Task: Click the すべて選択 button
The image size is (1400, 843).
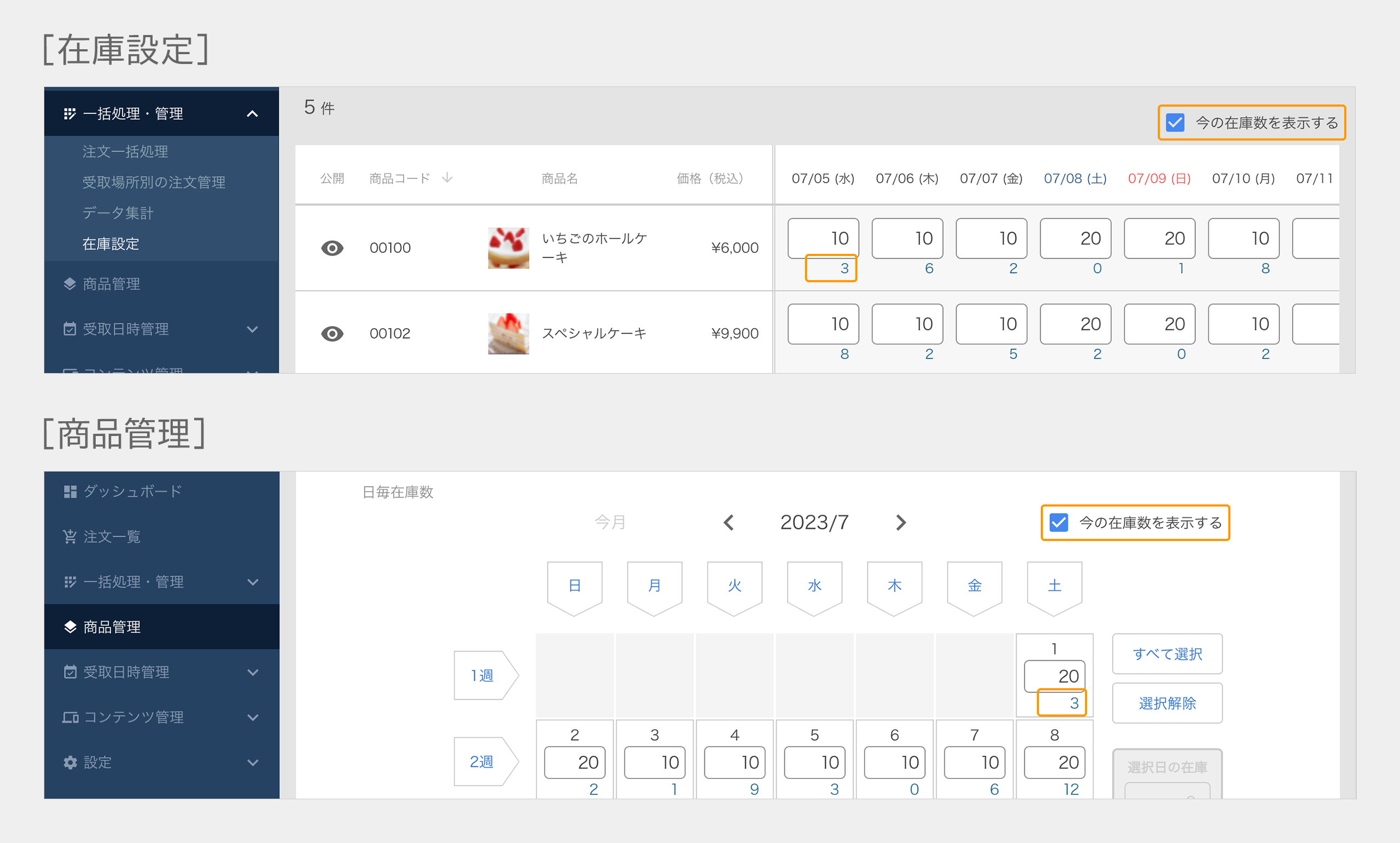Action: [x=1166, y=654]
